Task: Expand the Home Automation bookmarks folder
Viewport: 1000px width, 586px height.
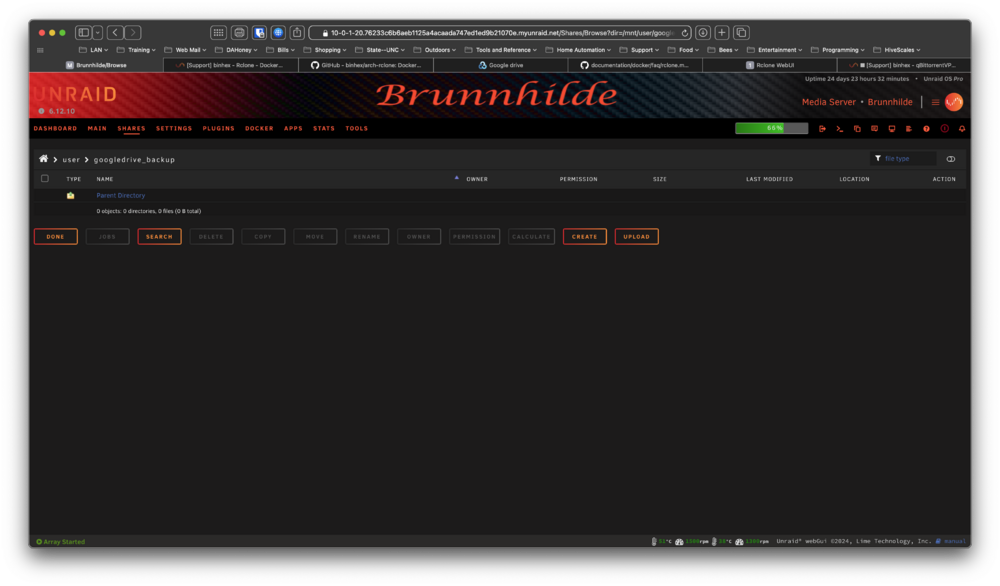Action: [x=578, y=50]
